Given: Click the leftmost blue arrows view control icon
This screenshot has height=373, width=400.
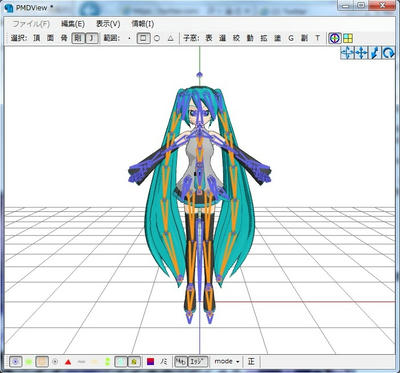Looking at the screenshot, I should tap(347, 53).
